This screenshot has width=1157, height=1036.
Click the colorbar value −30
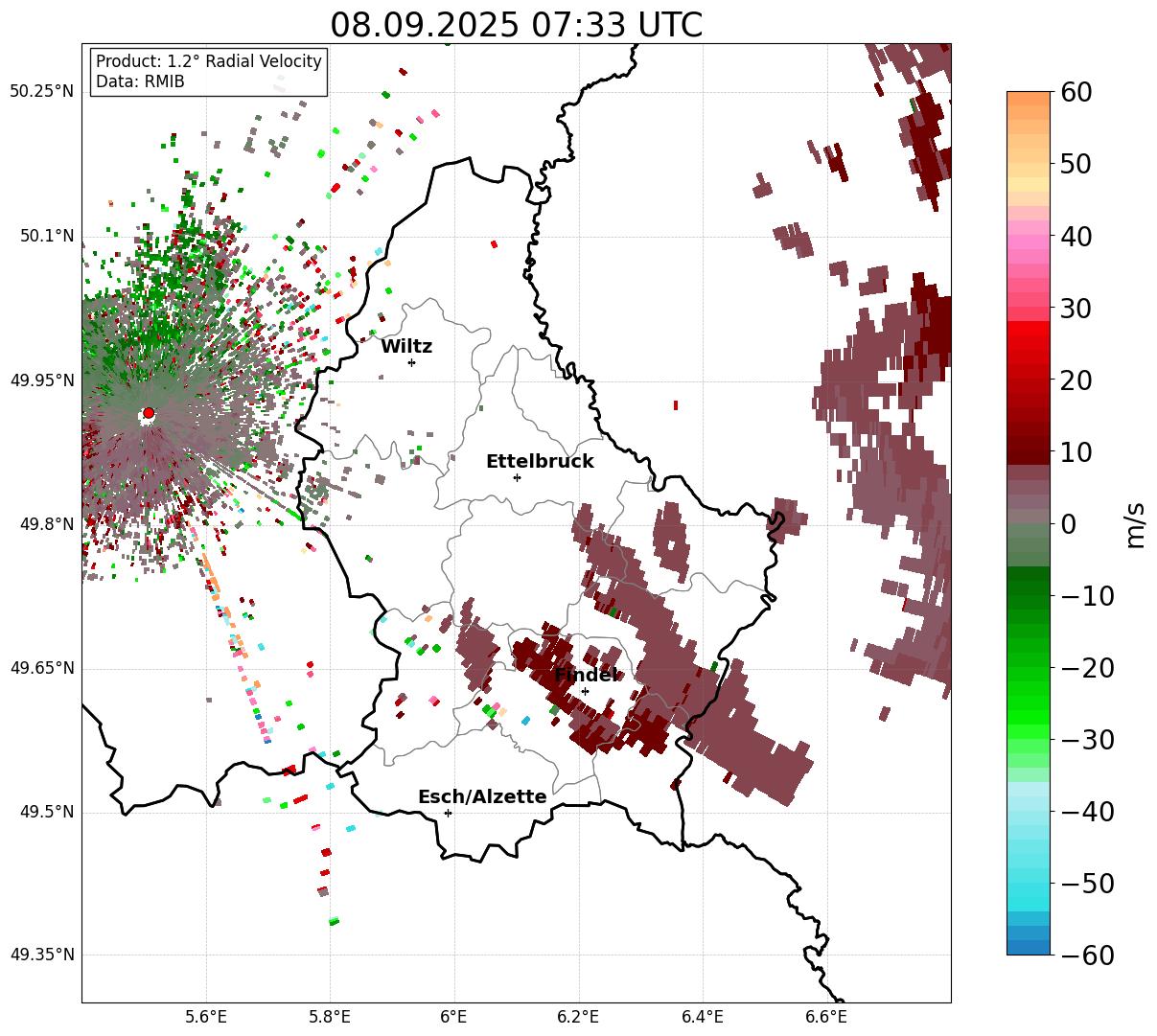tap(1087, 740)
